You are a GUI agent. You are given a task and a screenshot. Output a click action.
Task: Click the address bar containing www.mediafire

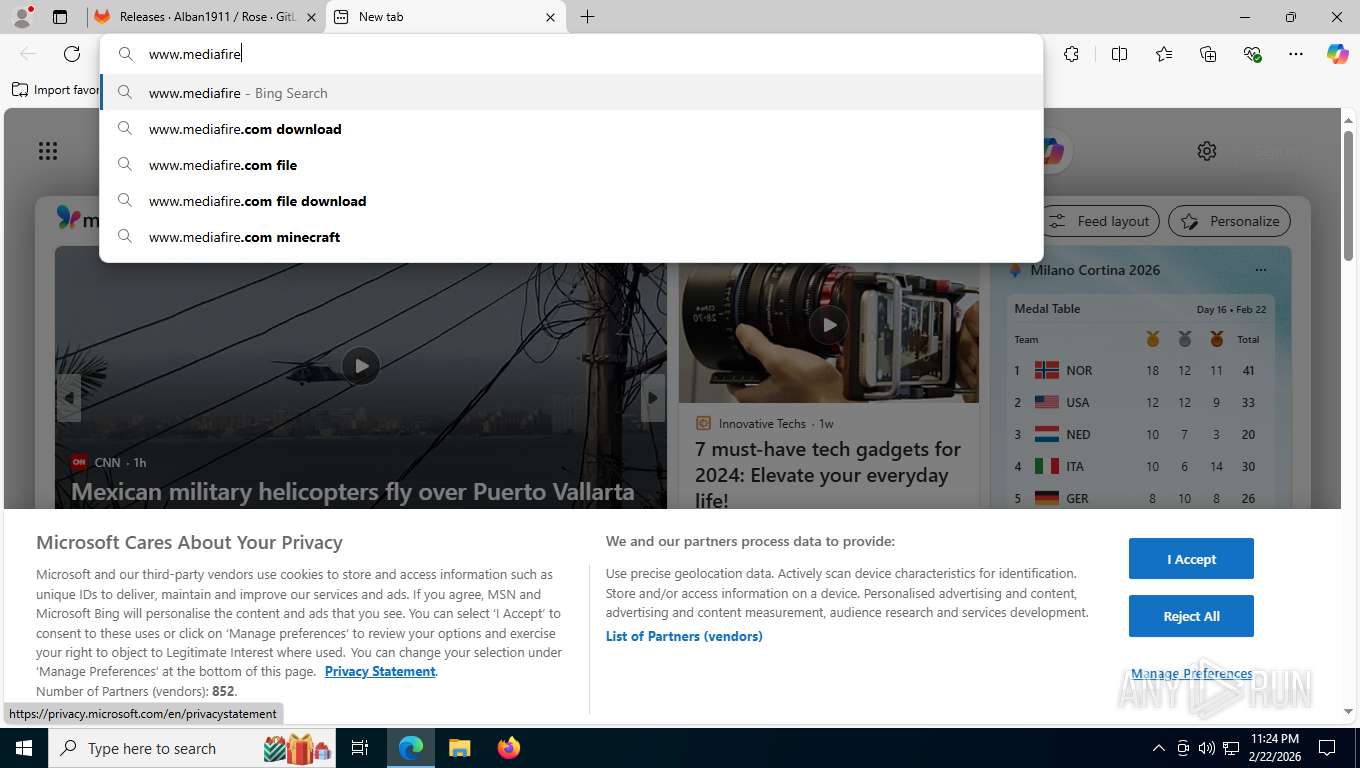coord(571,54)
